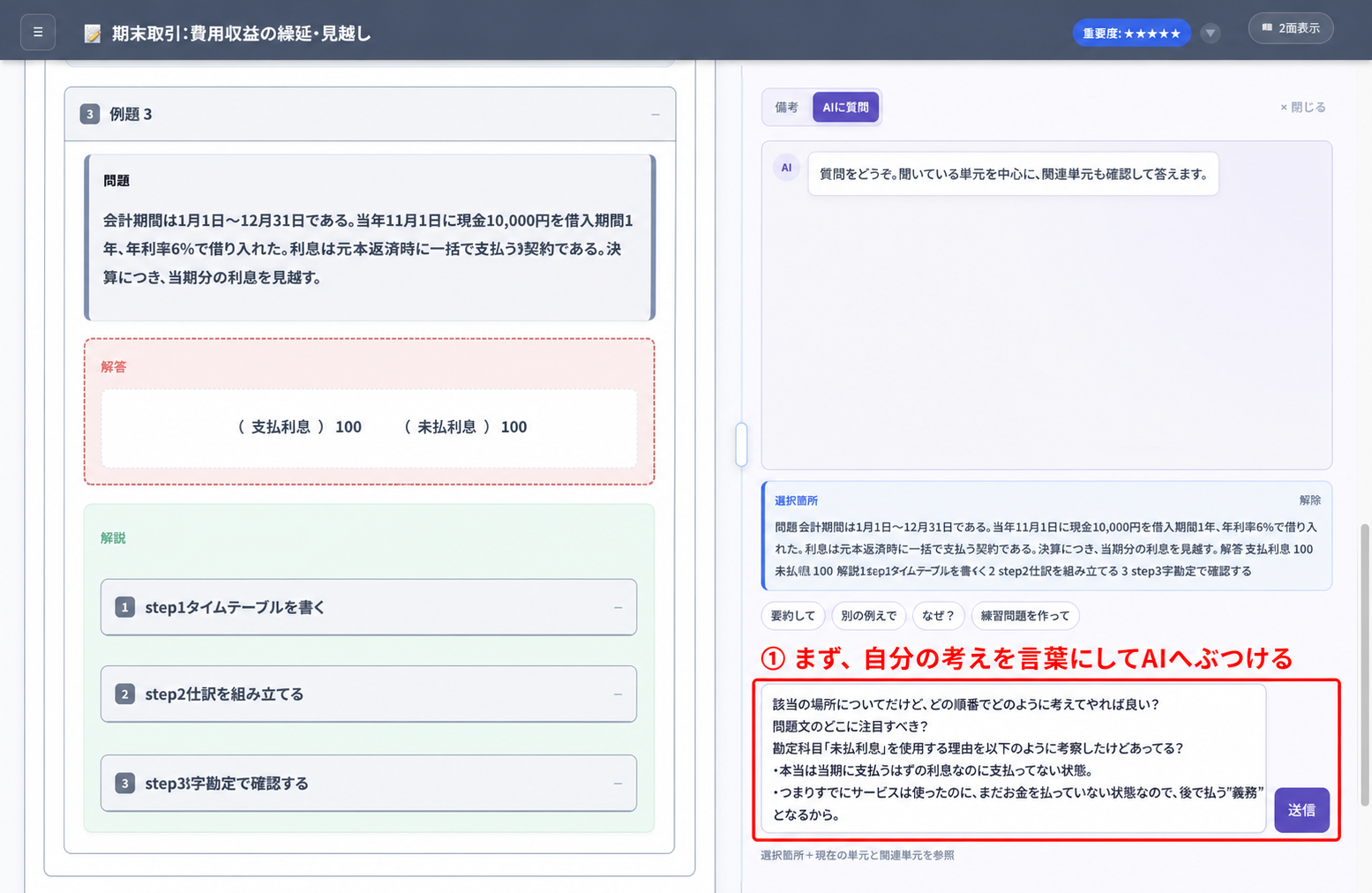Click the number 3 badge of step3
The height and width of the screenshot is (893, 1372).
click(125, 784)
